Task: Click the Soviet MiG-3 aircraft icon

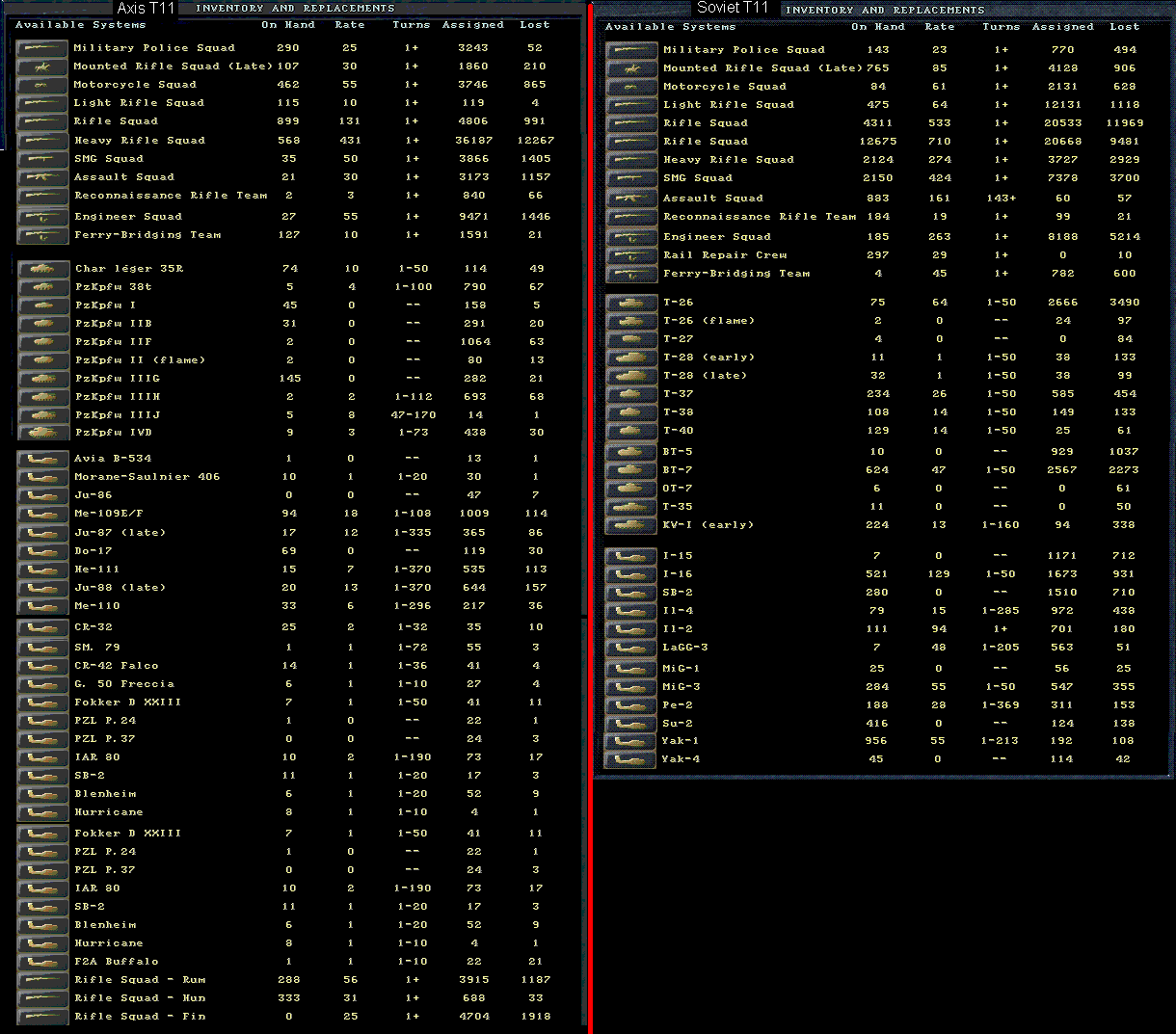Action: 630,686
